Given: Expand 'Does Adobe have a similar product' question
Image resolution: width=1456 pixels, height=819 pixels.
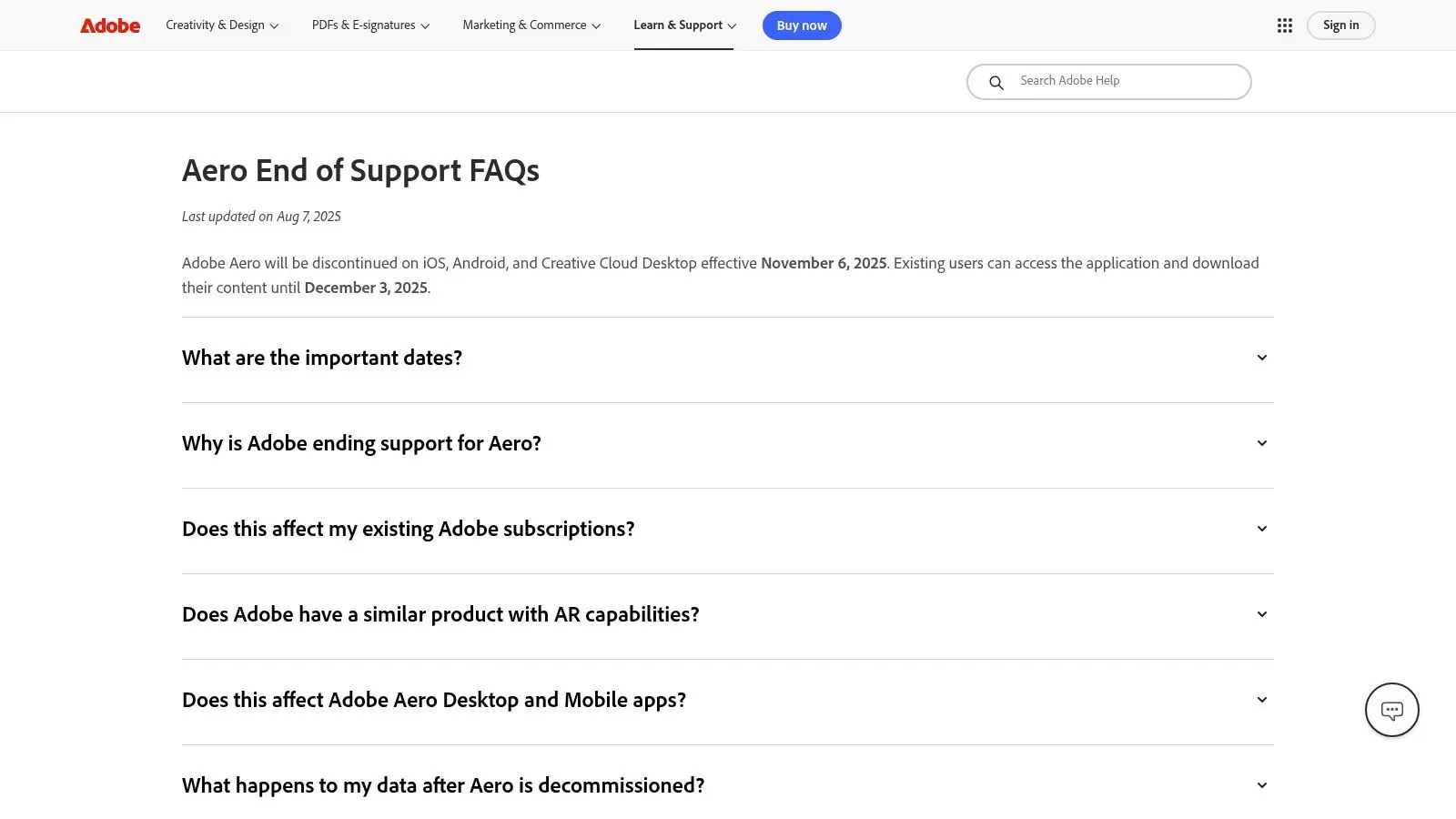Looking at the screenshot, I should [x=727, y=615].
